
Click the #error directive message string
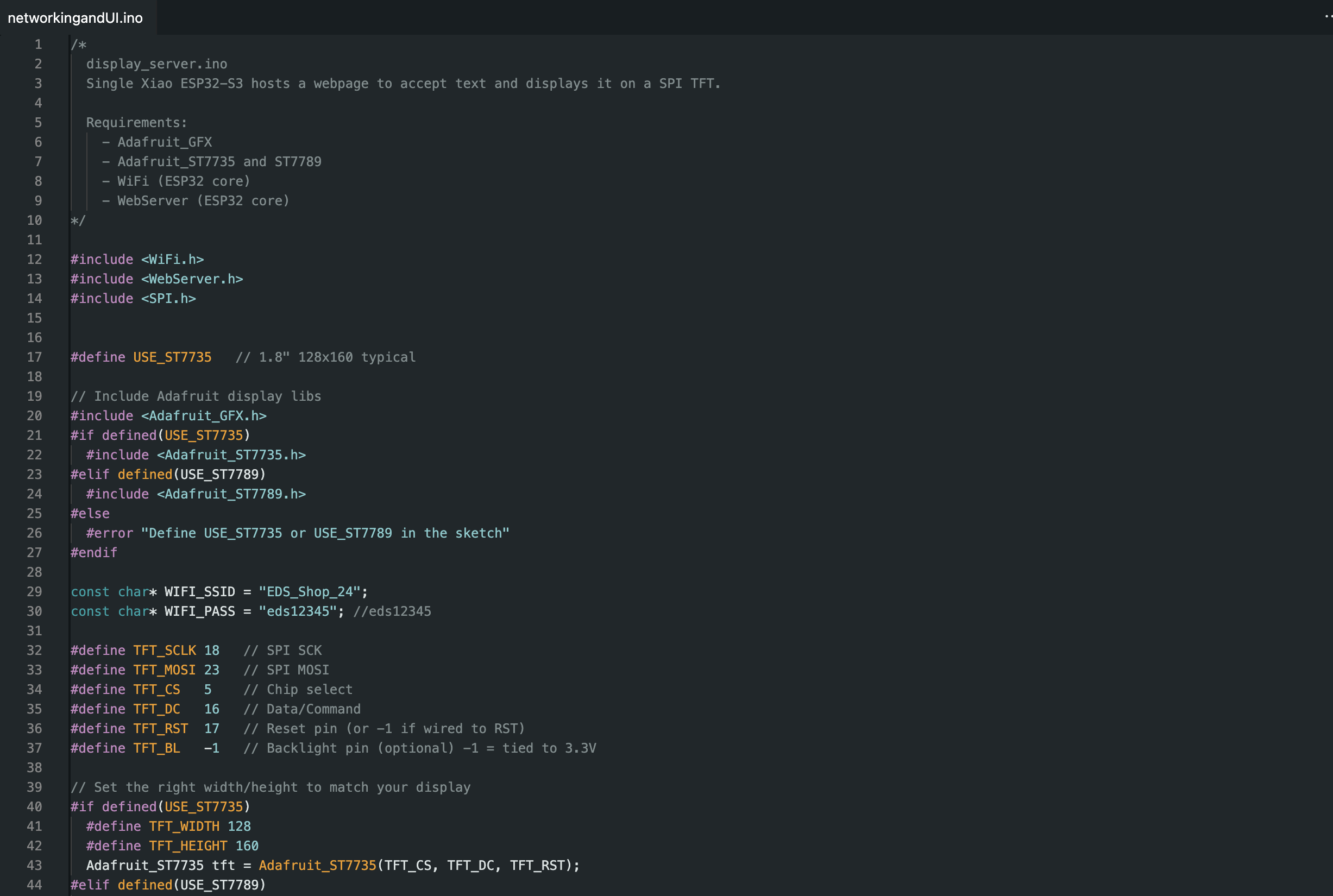[325, 533]
